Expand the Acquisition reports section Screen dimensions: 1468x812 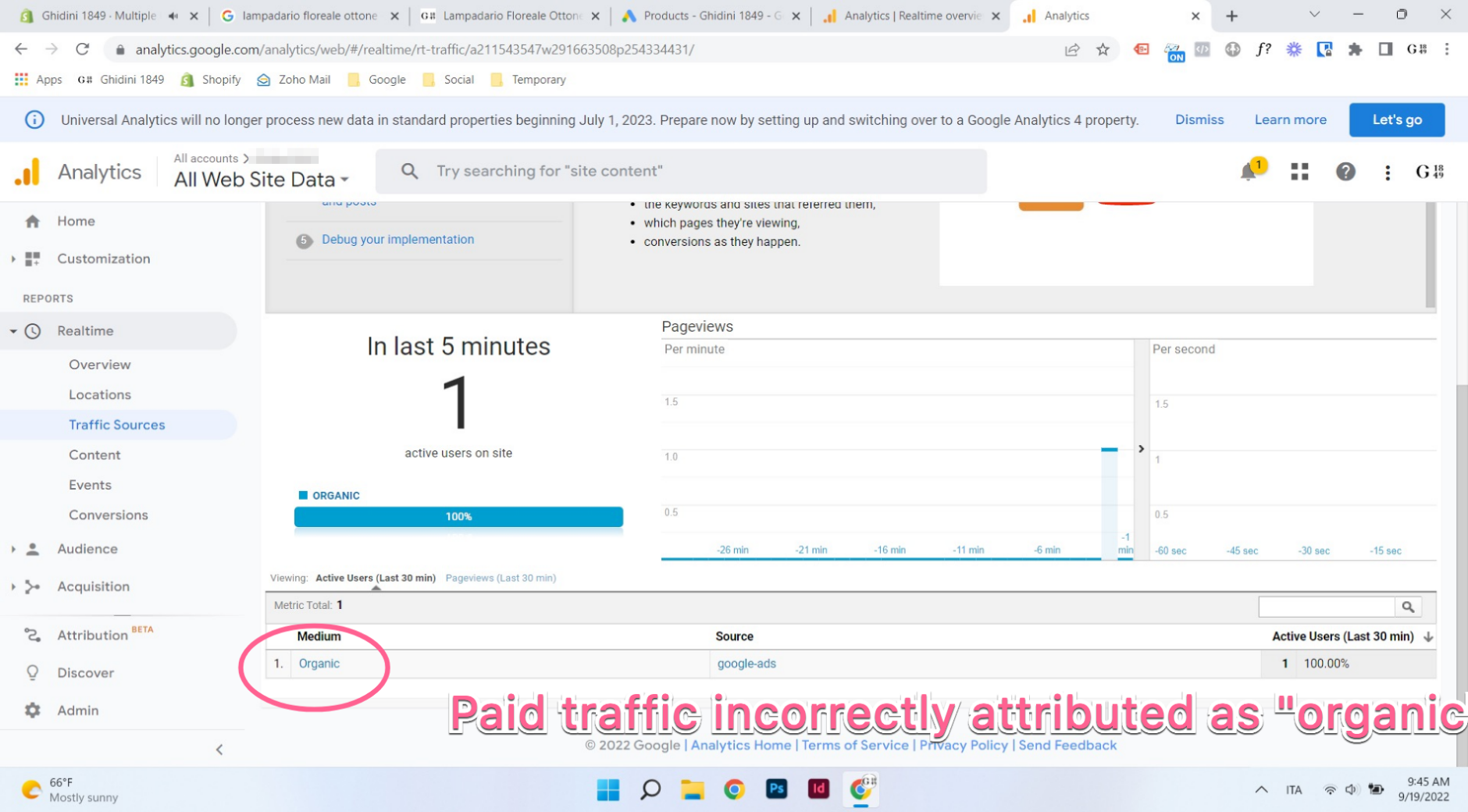coord(13,586)
